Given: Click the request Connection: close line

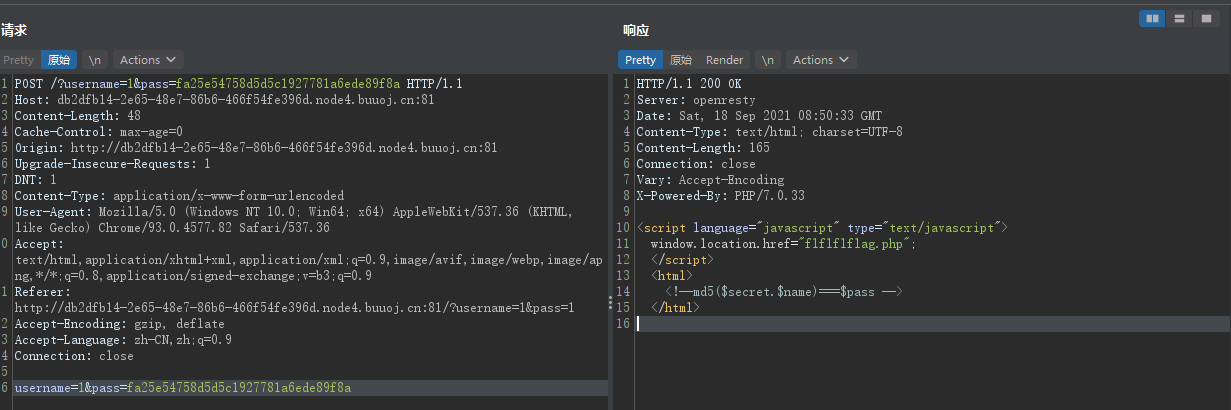Looking at the screenshot, I should tap(74, 356).
